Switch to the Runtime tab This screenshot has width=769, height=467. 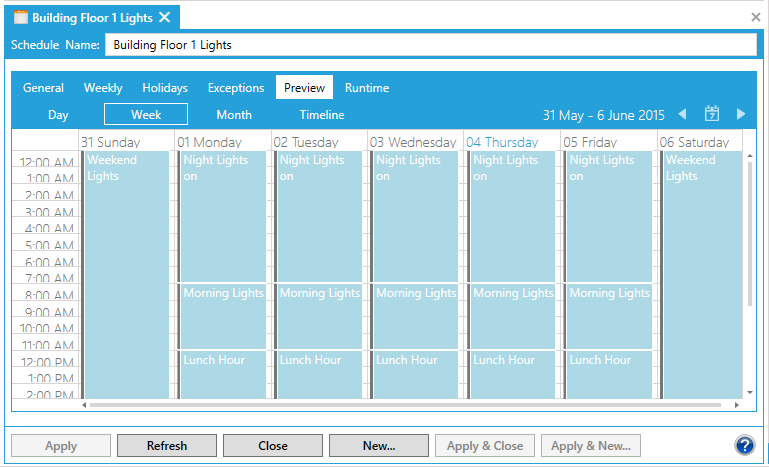point(367,88)
